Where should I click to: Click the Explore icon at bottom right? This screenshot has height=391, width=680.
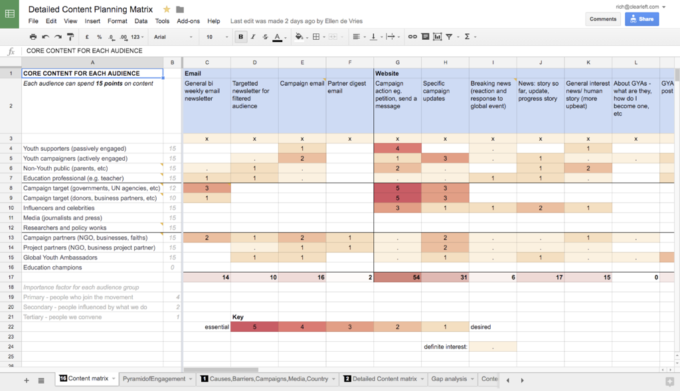[670, 381]
